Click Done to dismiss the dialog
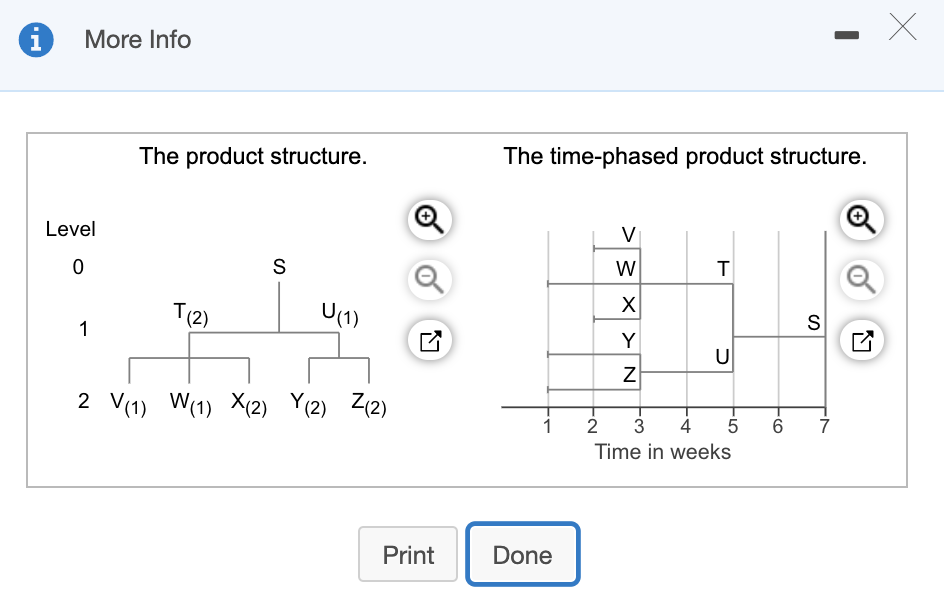Viewport: 944px width, 600px height. (x=522, y=553)
